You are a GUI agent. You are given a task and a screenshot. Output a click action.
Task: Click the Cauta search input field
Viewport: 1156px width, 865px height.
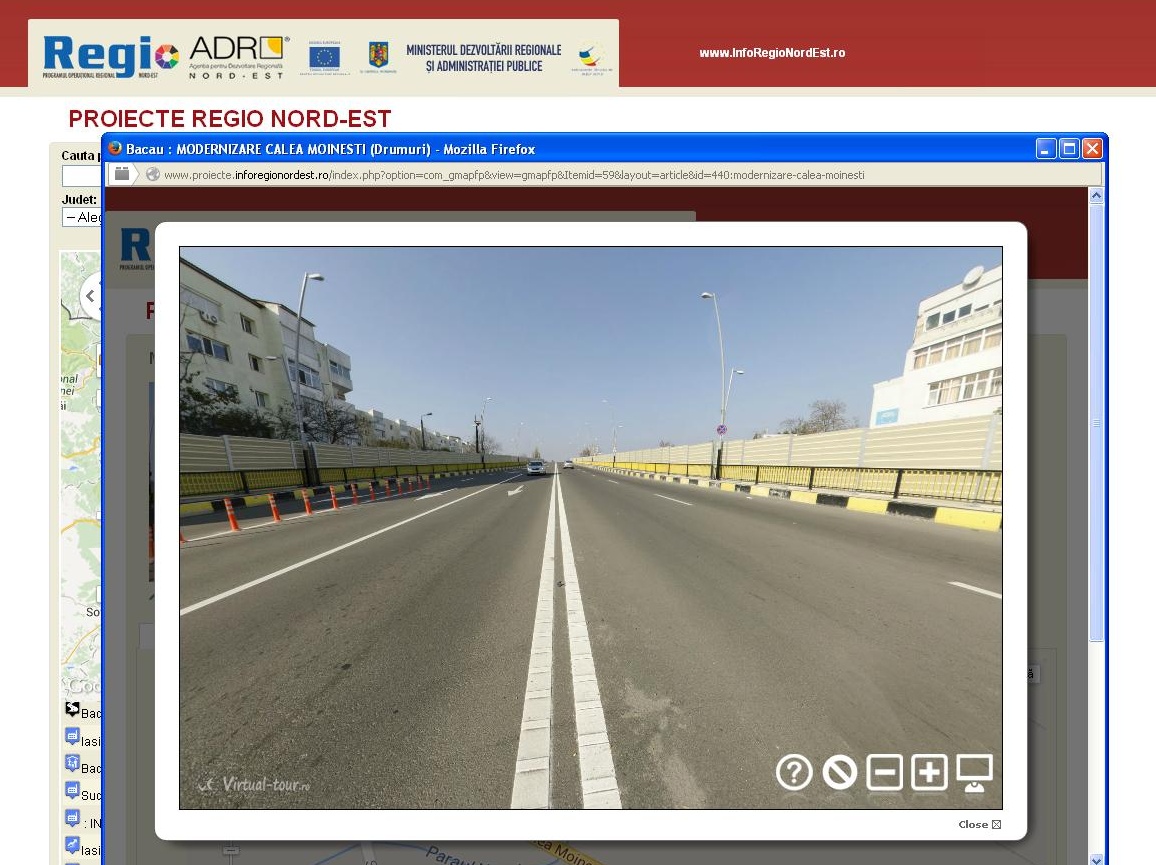(82, 177)
